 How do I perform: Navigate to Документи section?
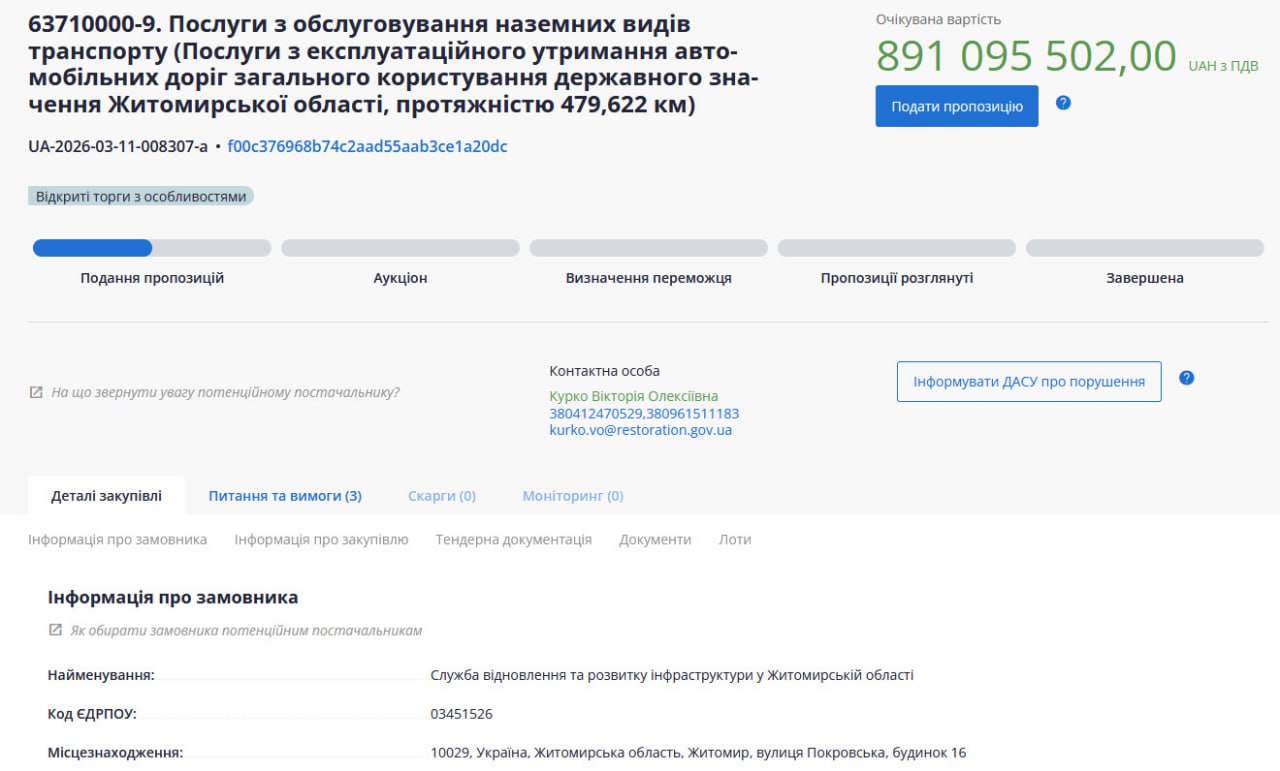655,540
